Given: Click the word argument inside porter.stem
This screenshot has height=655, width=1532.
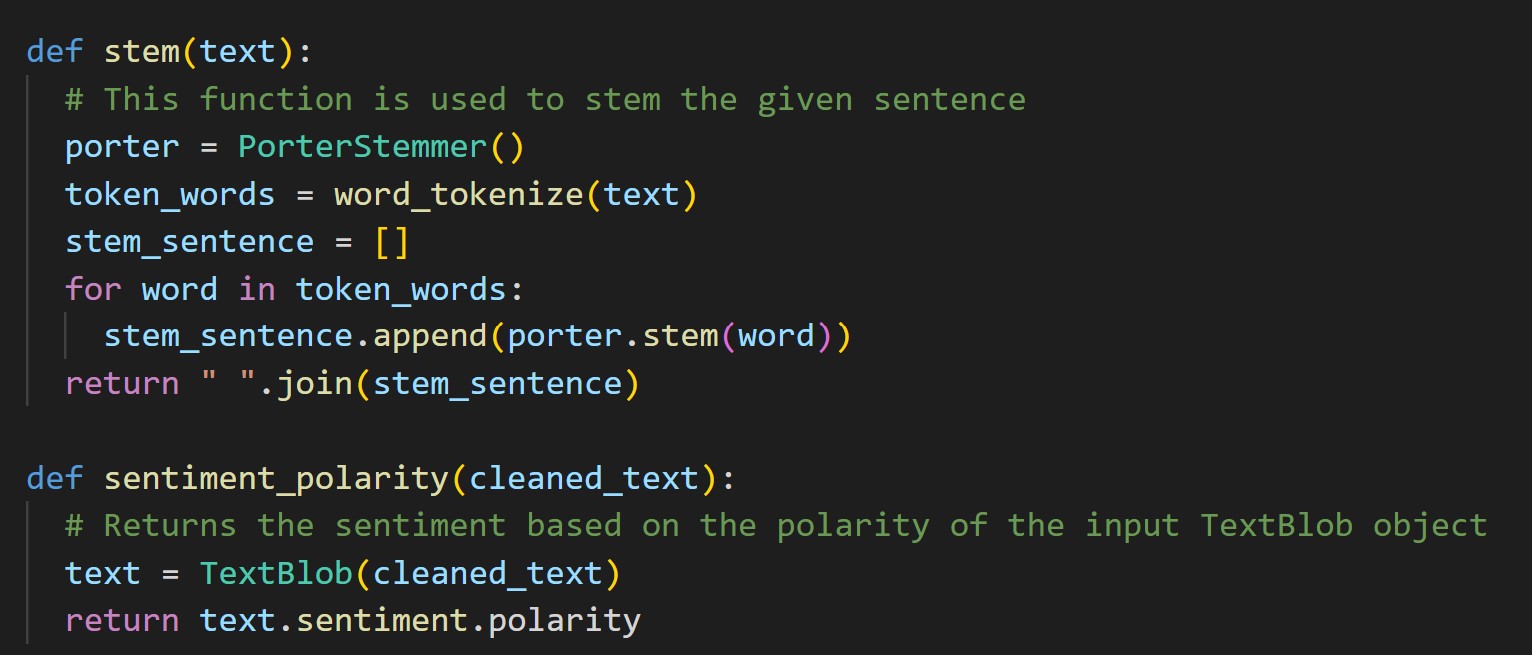Looking at the screenshot, I should click(776, 336).
